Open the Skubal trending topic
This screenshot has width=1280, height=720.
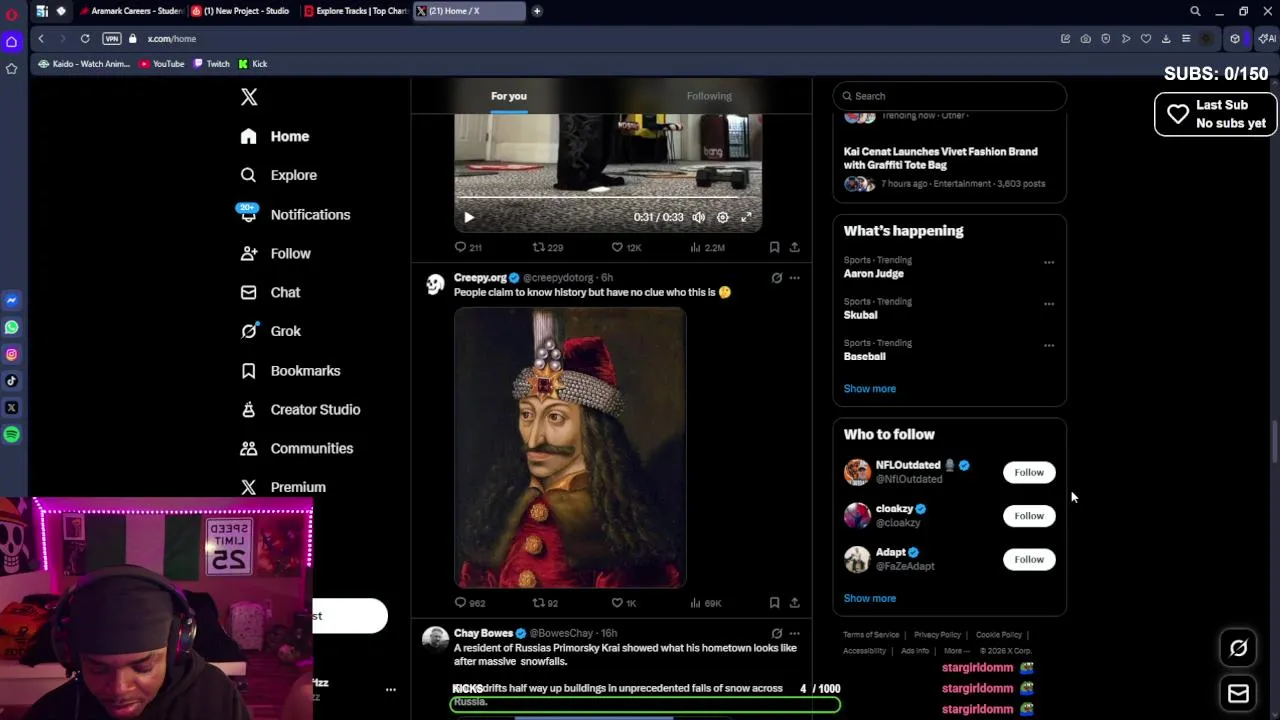tap(860, 315)
